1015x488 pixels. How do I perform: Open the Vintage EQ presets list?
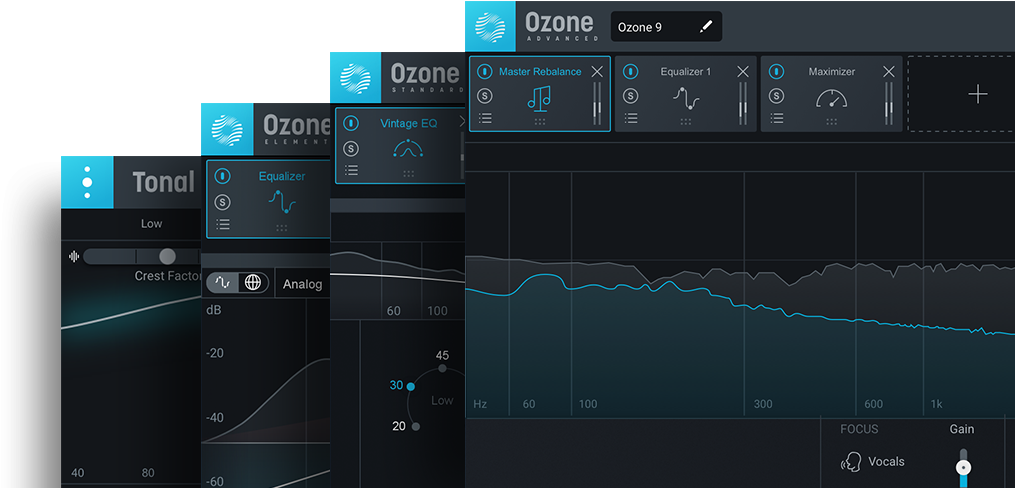[351, 170]
